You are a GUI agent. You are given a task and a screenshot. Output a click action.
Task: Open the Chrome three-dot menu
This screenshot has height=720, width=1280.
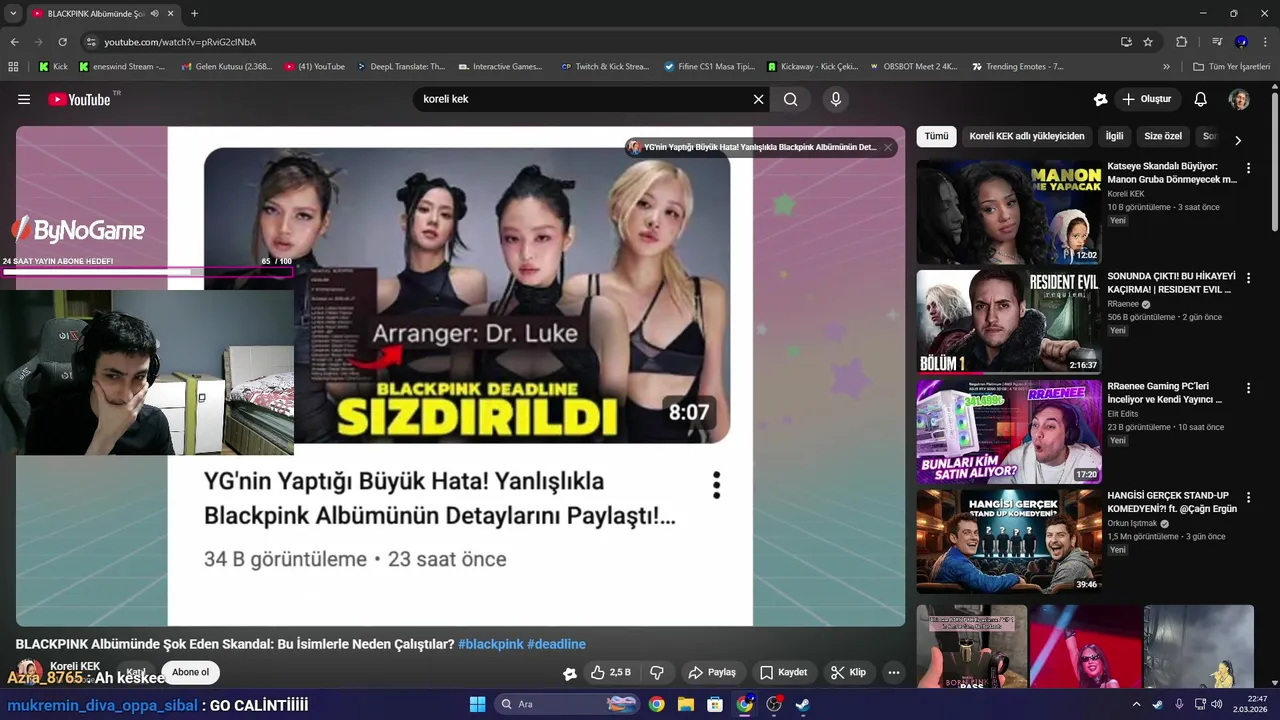coord(1266,42)
